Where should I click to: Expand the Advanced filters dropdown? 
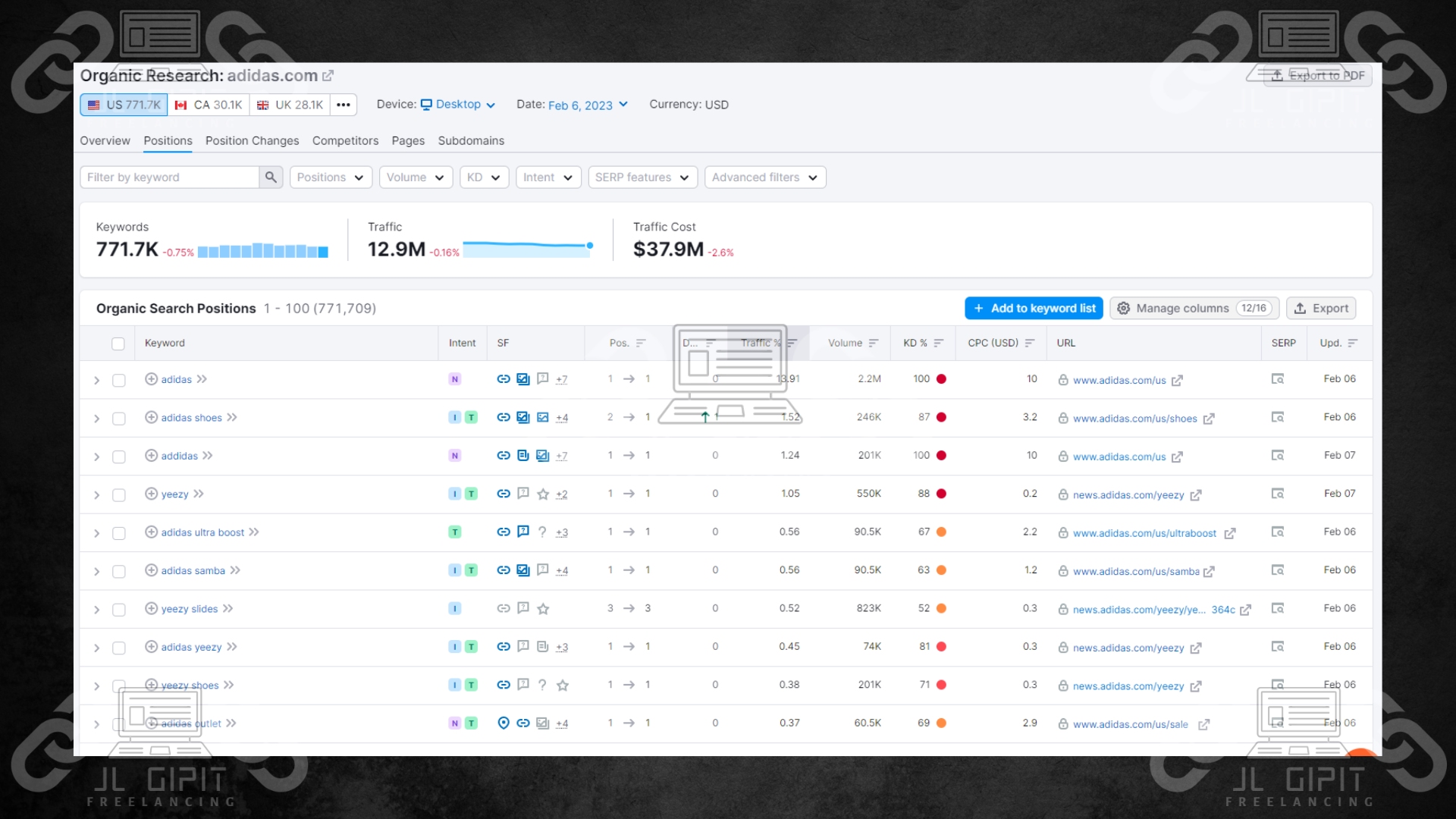[x=764, y=177]
